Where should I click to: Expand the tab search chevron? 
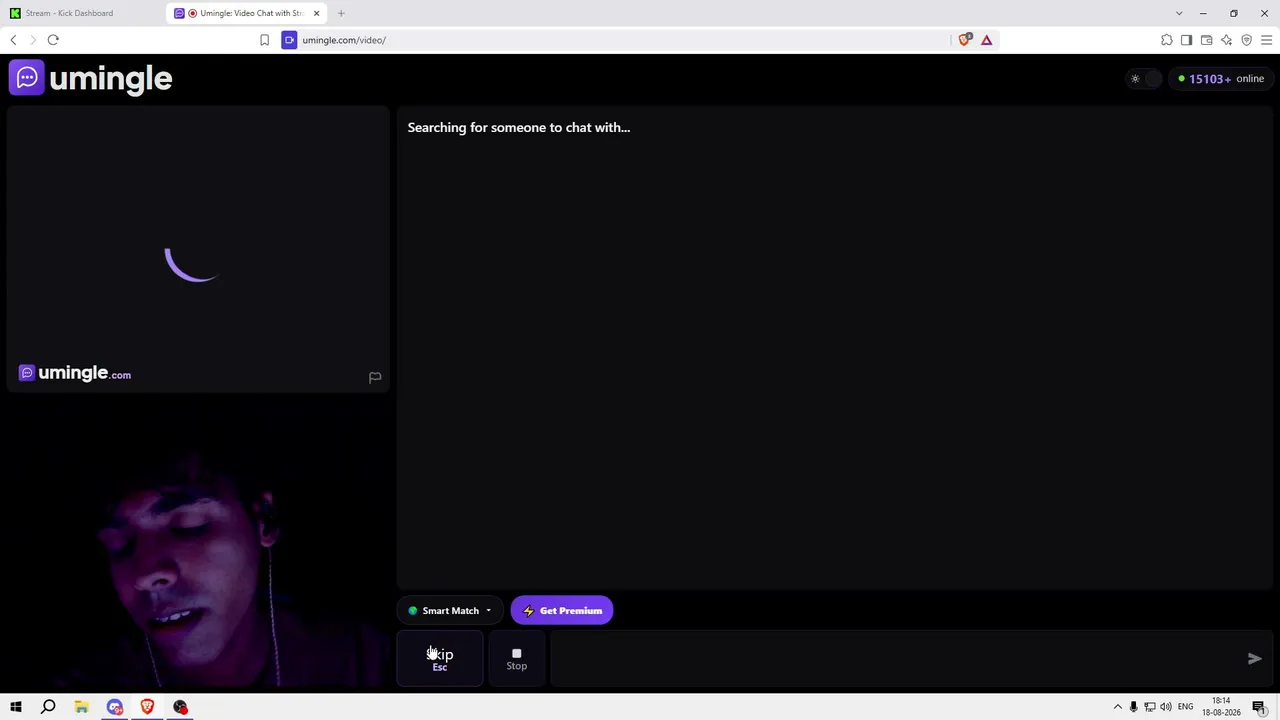click(x=1179, y=13)
